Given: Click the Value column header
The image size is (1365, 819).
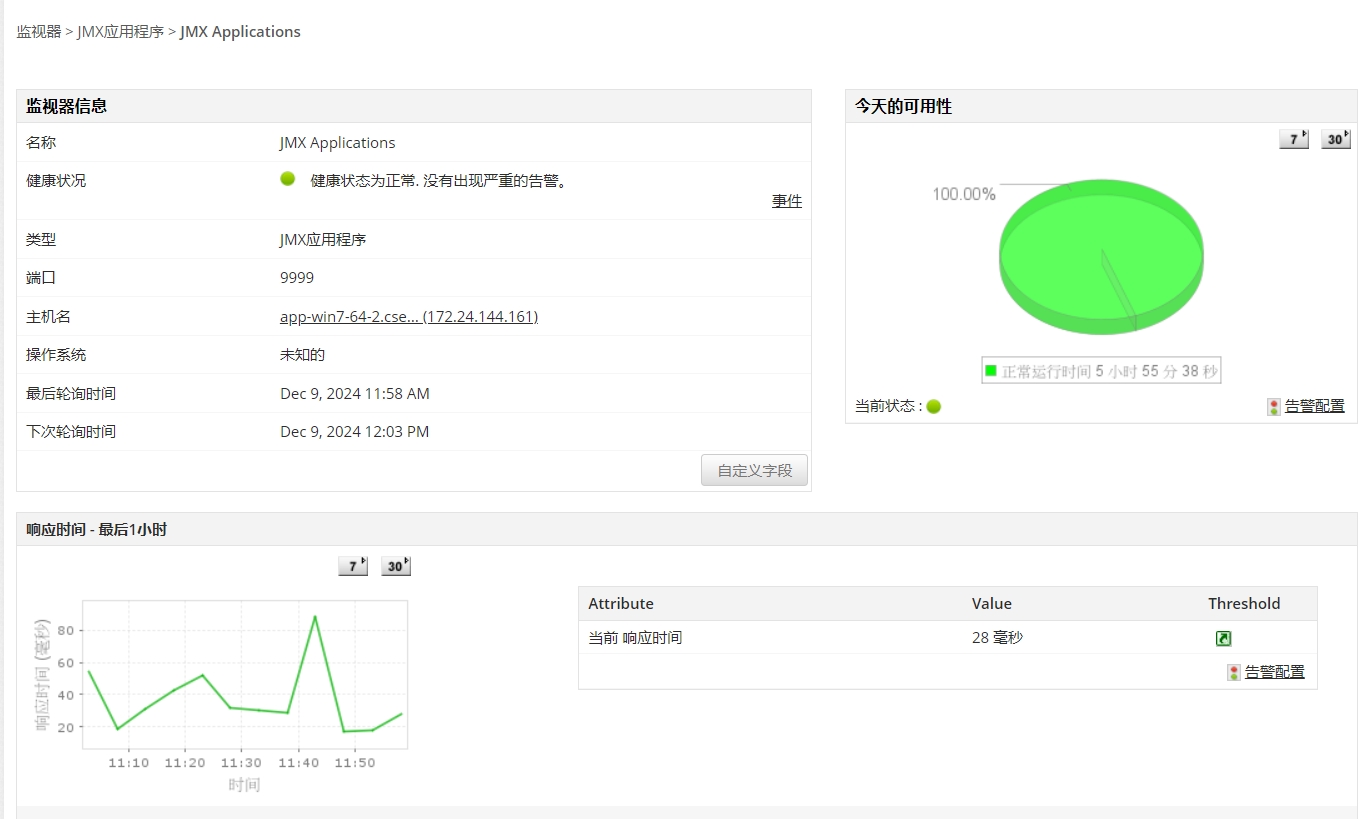Looking at the screenshot, I should coord(991,603).
